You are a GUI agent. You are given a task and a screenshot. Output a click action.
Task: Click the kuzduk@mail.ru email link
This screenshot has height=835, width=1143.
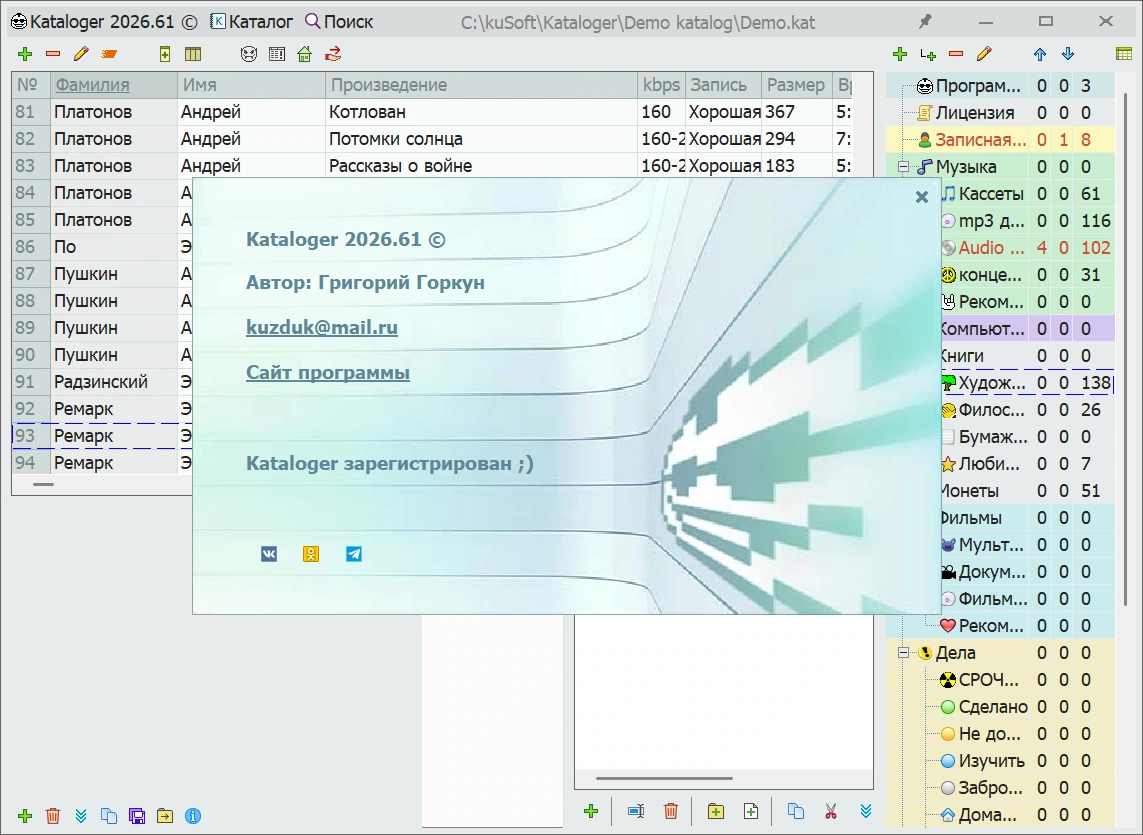(x=321, y=327)
